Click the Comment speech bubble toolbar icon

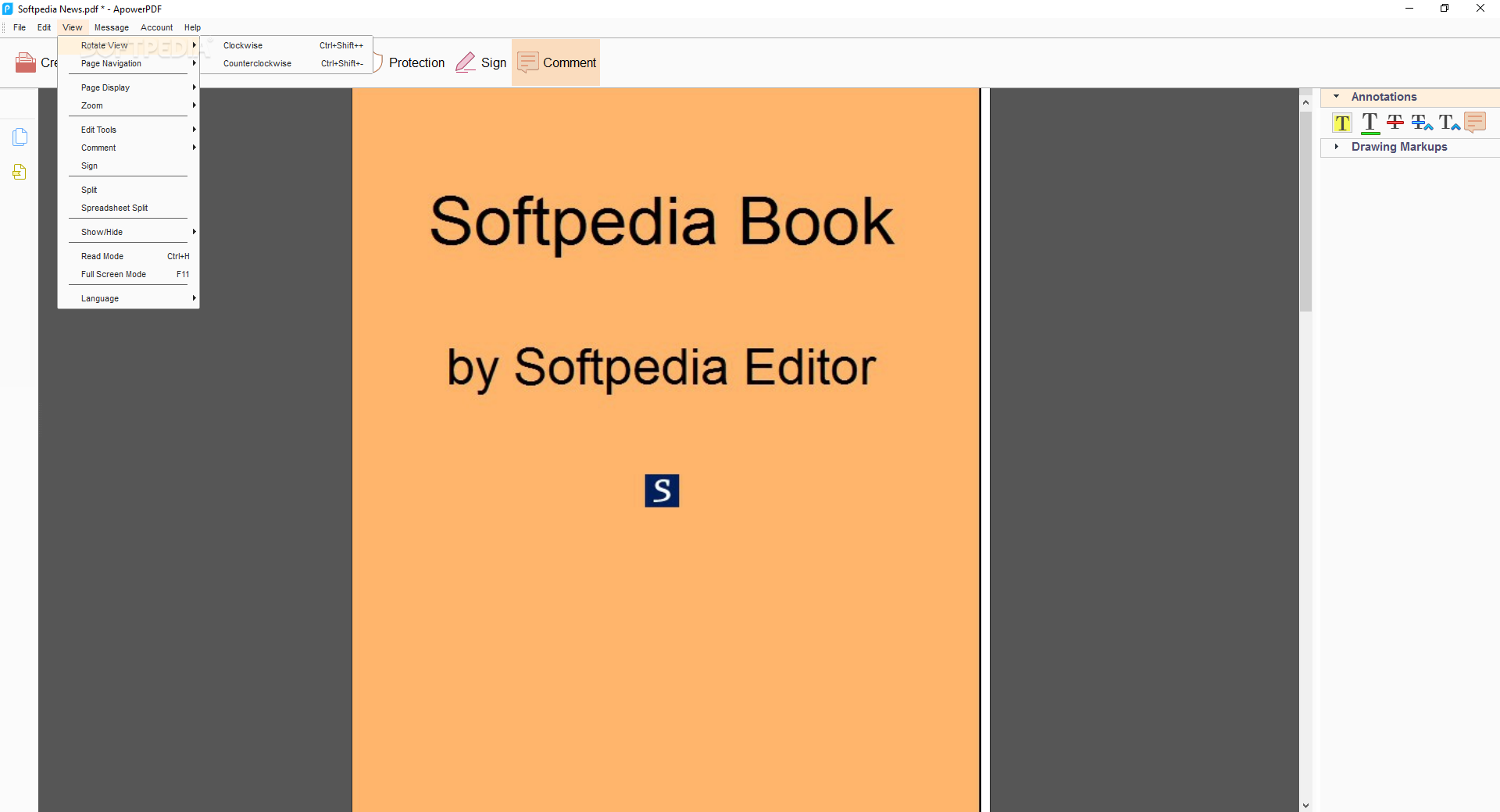(x=528, y=62)
